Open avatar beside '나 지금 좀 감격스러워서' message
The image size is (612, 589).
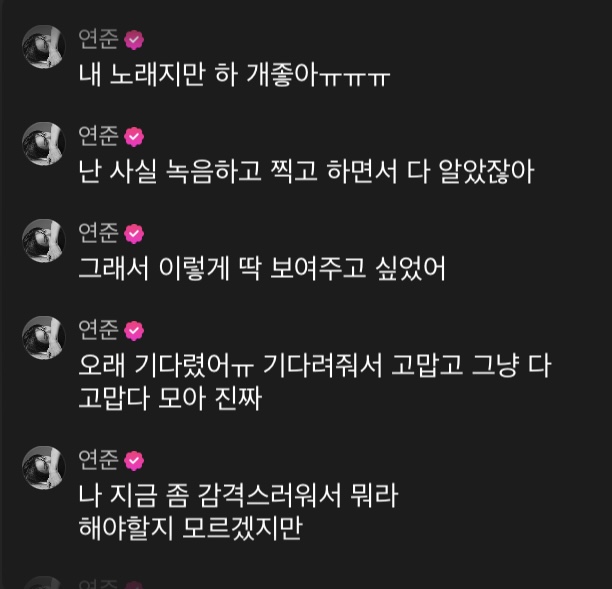click(x=43, y=468)
